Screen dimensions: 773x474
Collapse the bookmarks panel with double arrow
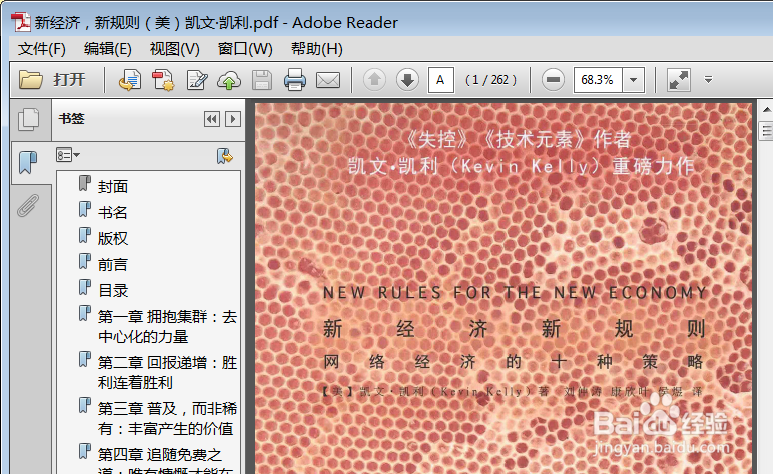pyautogui.click(x=212, y=119)
